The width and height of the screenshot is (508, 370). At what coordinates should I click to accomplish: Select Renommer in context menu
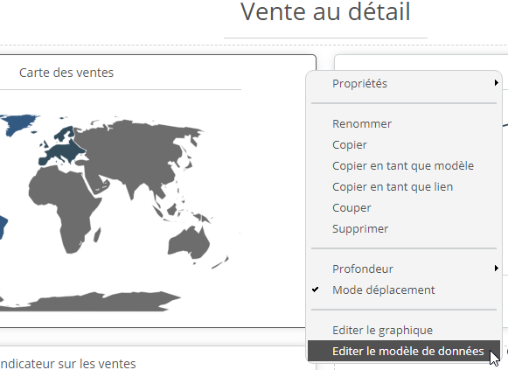click(362, 124)
